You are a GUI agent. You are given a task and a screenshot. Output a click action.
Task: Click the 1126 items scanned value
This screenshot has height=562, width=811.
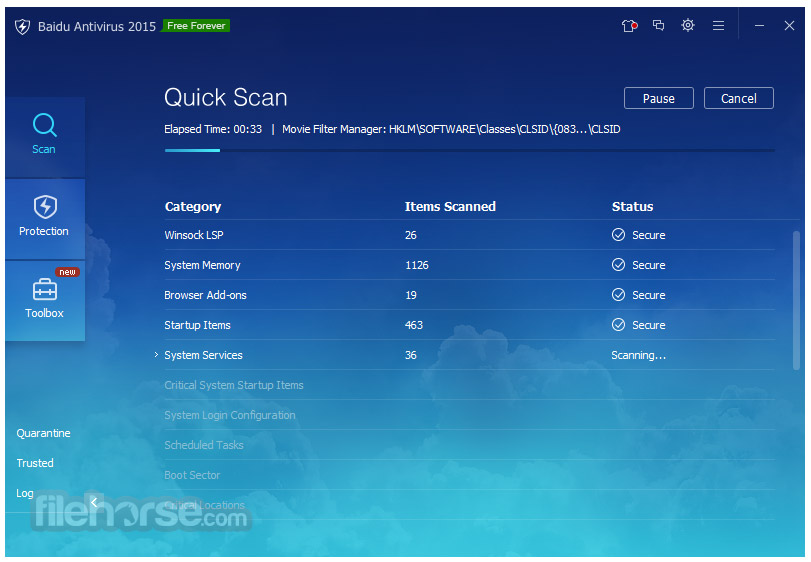(416, 265)
